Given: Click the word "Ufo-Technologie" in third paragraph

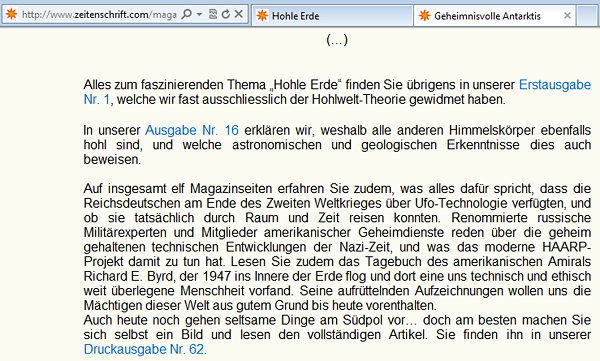Looking at the screenshot, I should tap(461, 203).
